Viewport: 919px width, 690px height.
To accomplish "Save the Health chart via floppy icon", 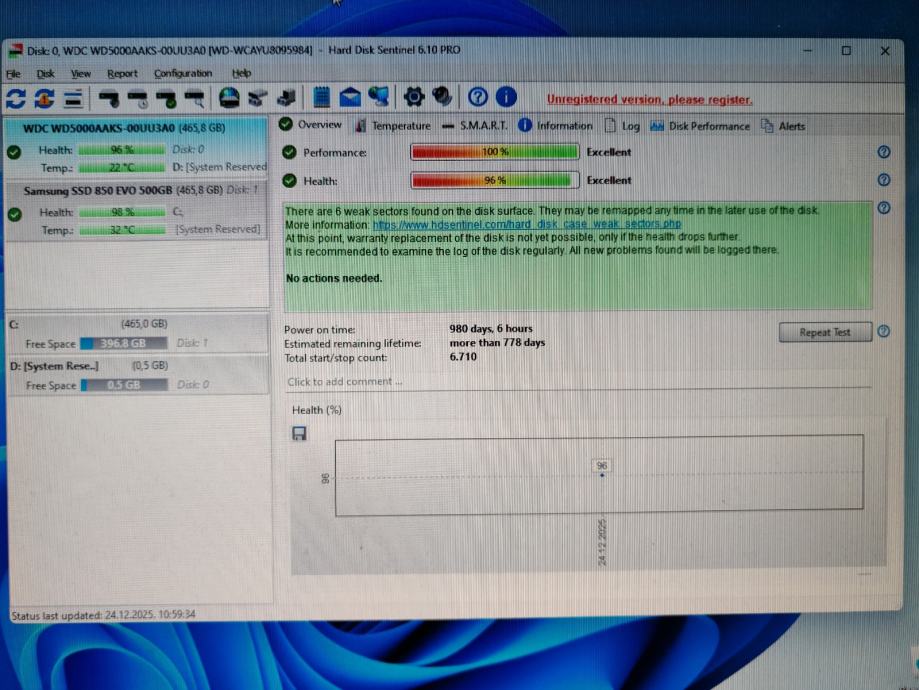I will (299, 433).
